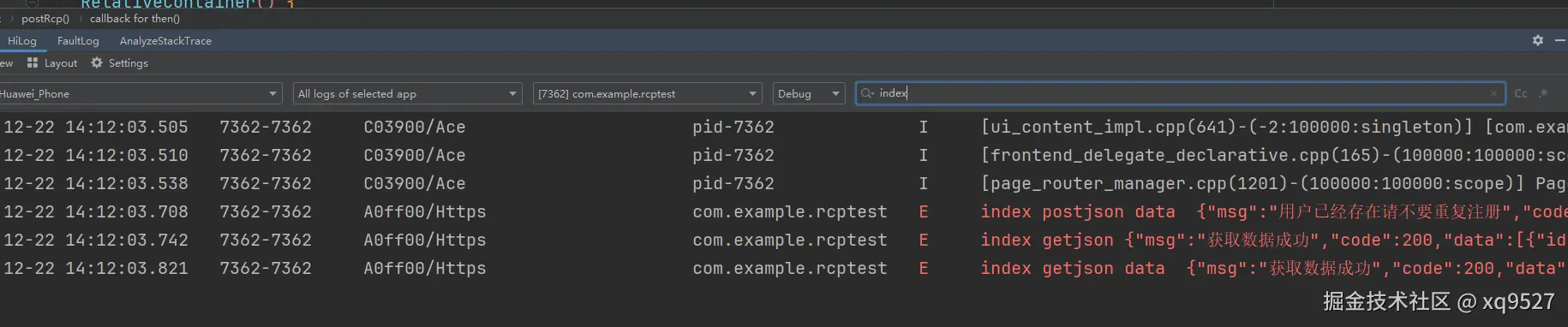This screenshot has height=327, width=1568.
Task: Clear the search field text
Action: 1493,93
